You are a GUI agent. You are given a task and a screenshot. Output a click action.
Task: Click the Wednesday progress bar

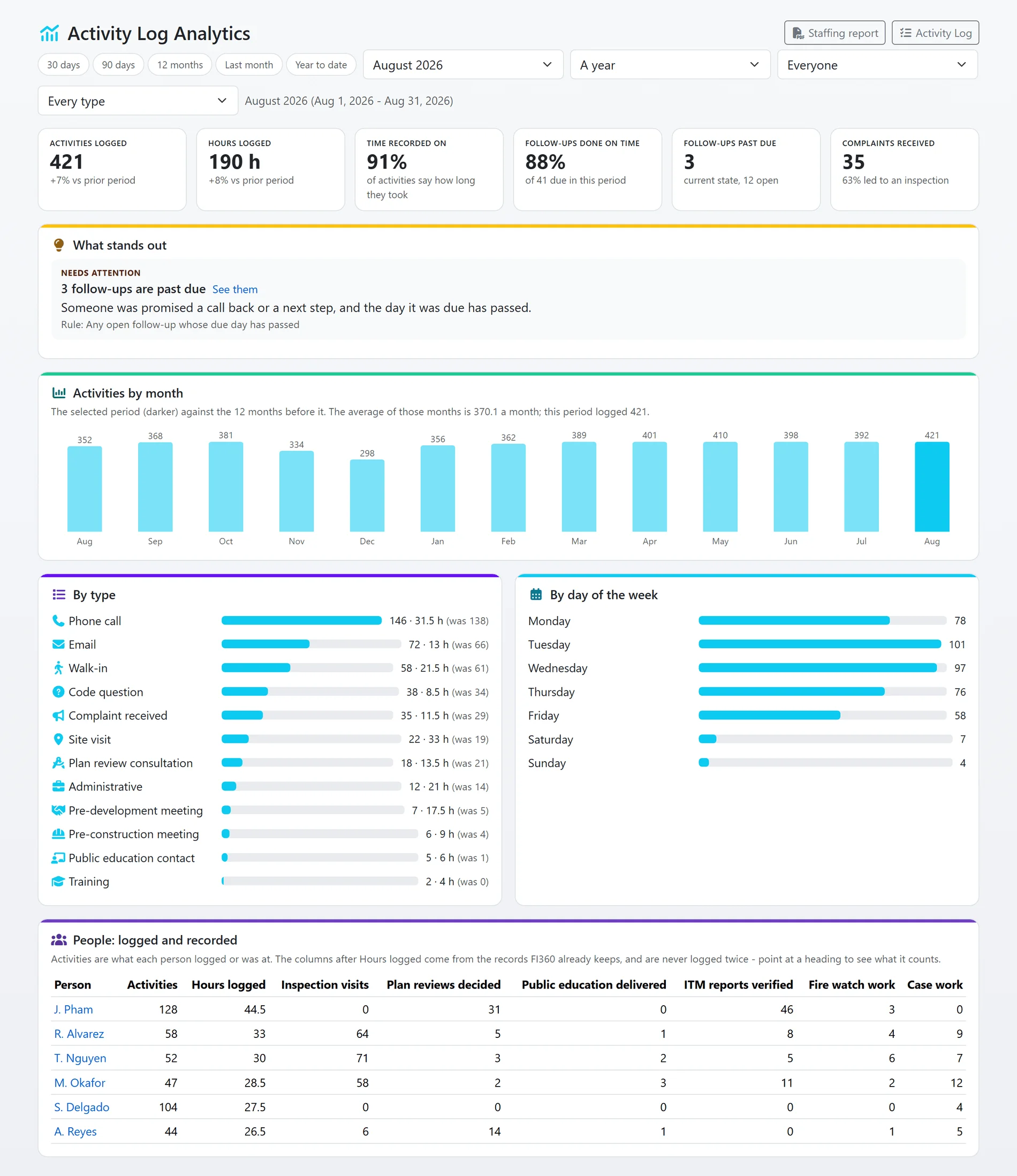[822, 668]
